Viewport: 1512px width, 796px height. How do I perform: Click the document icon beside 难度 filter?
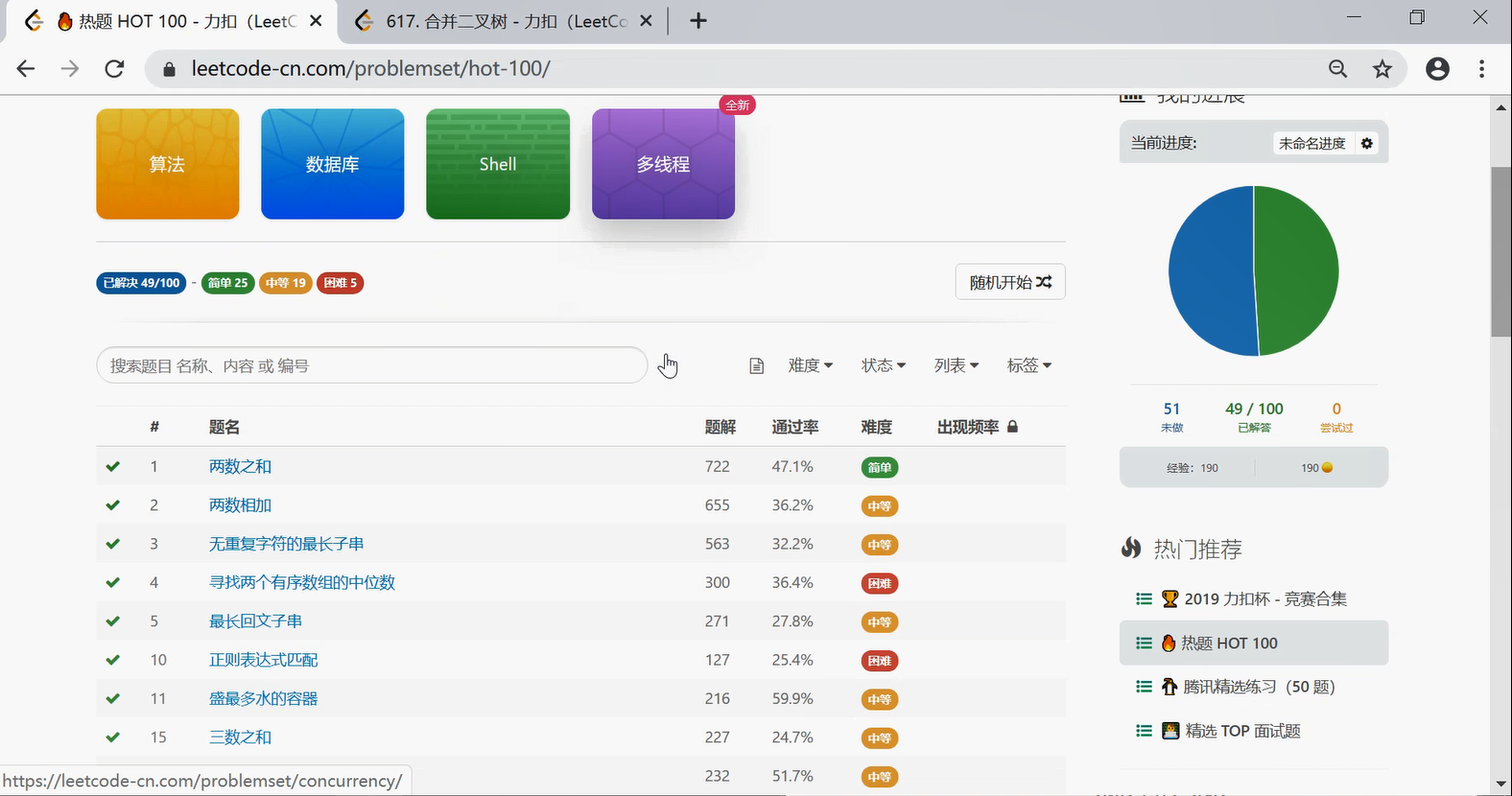[756, 366]
